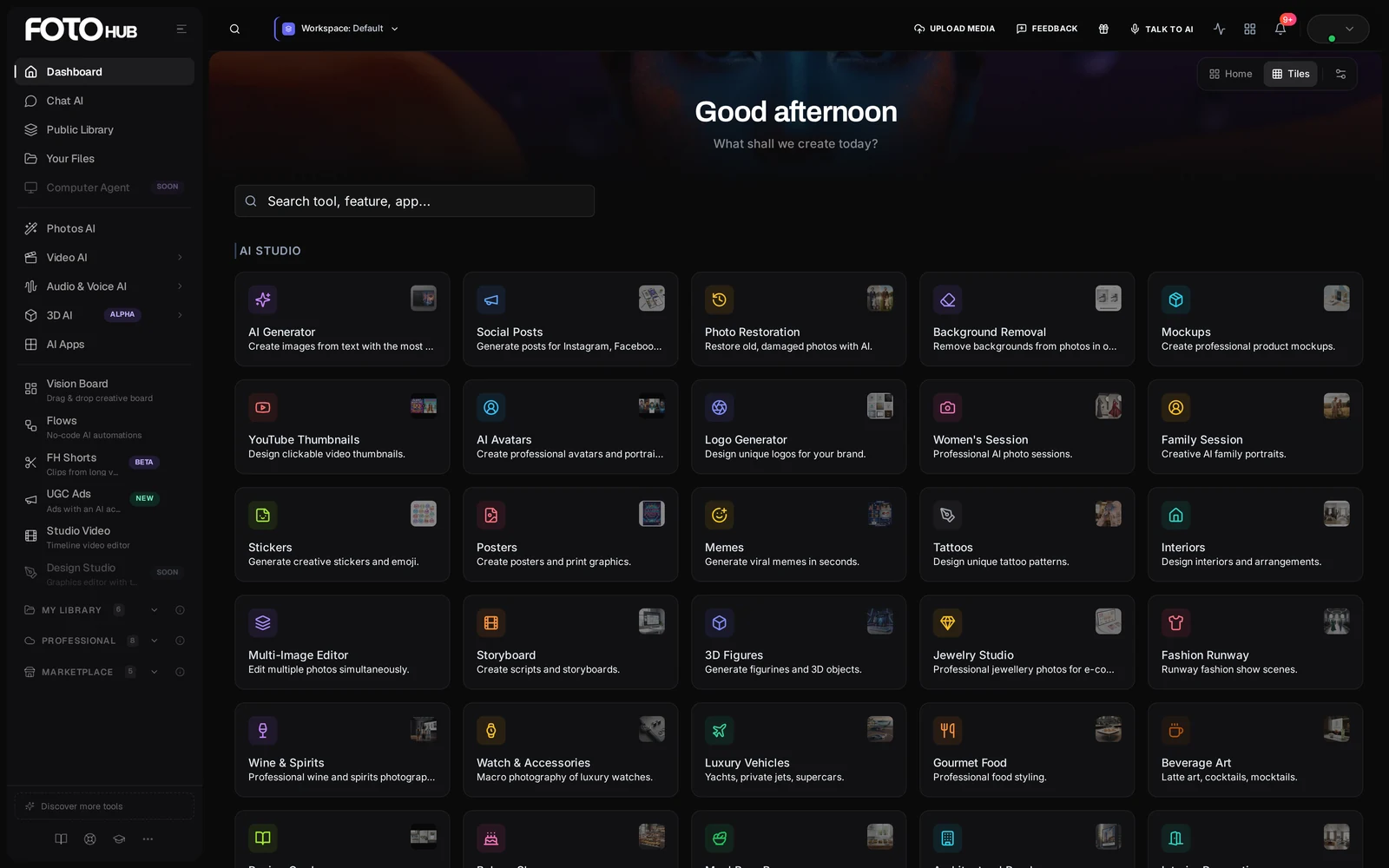Open Public Library in sidebar

(x=104, y=129)
